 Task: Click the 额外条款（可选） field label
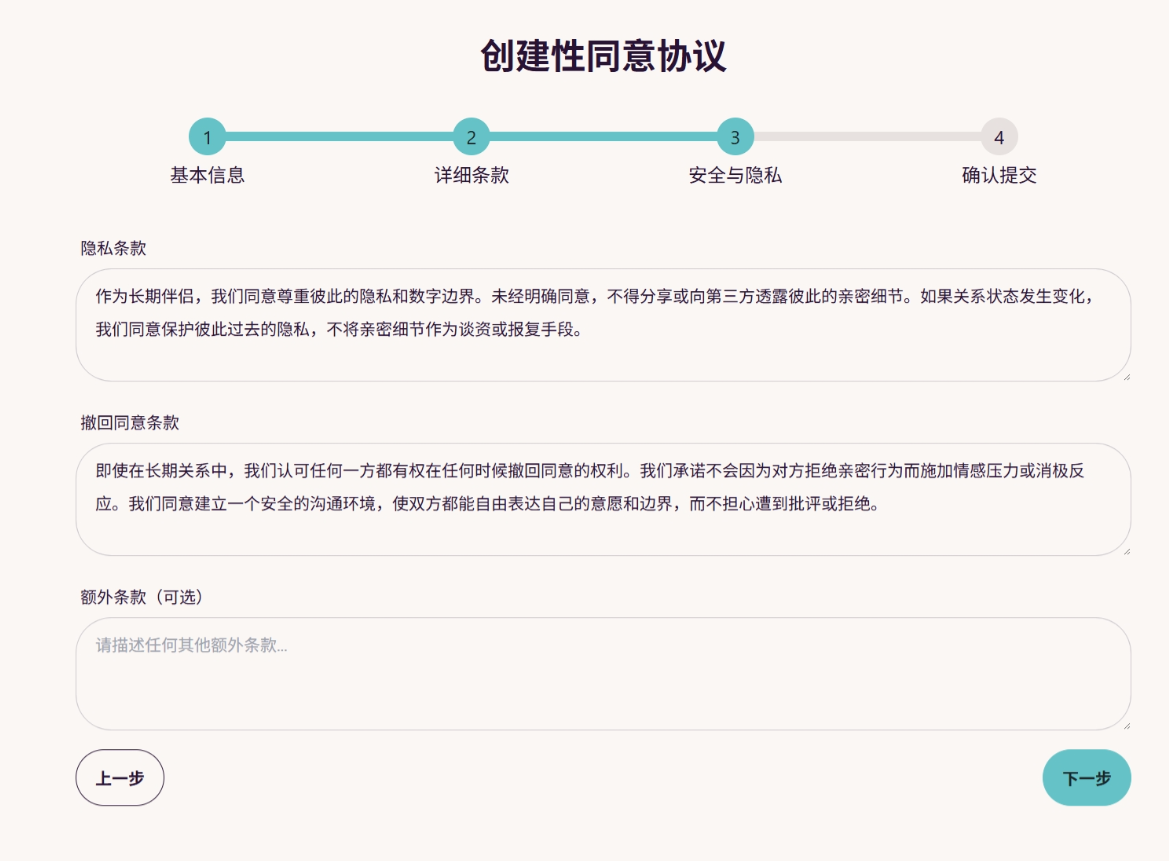tap(142, 597)
